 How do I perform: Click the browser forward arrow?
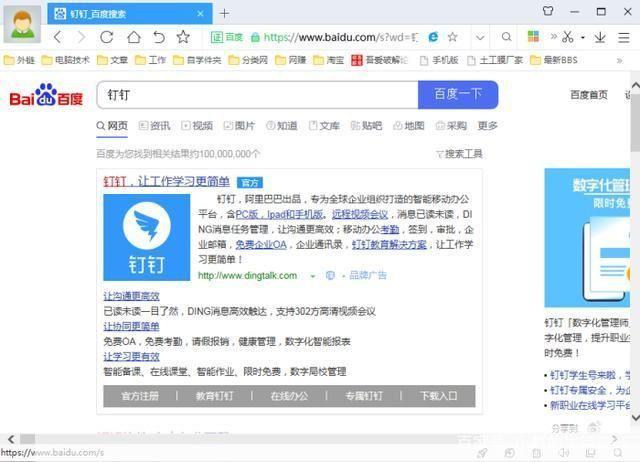[82, 37]
